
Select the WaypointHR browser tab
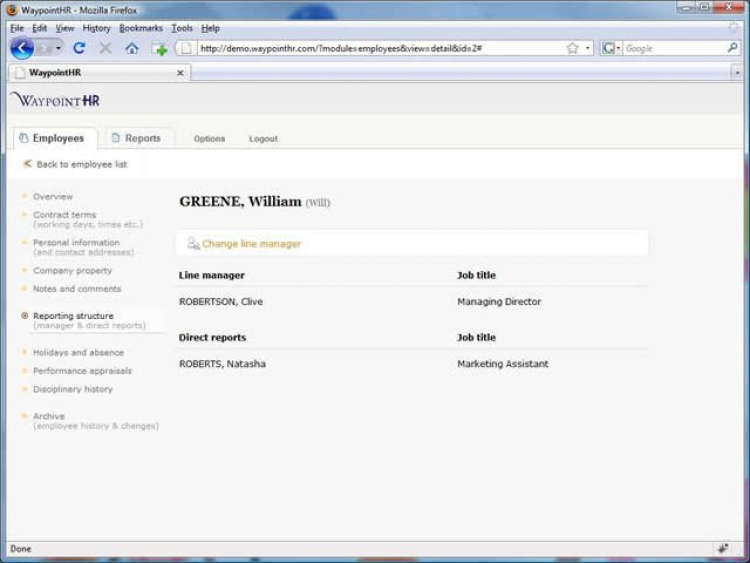pyautogui.click(x=99, y=73)
